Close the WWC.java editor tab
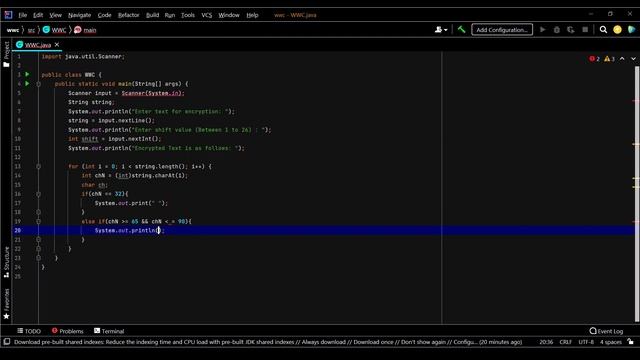640x360 pixels. [x=57, y=44]
